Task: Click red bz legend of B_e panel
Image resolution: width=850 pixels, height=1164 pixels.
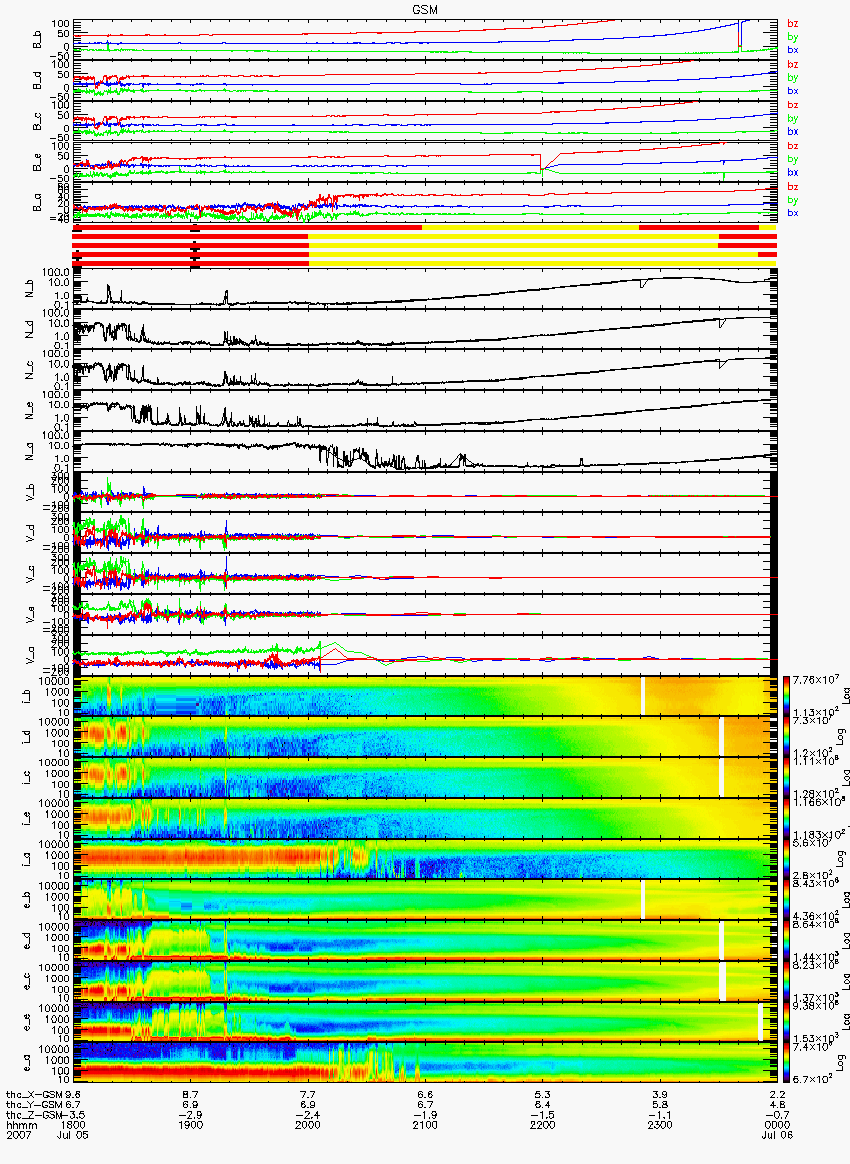Action: pyautogui.click(x=793, y=146)
